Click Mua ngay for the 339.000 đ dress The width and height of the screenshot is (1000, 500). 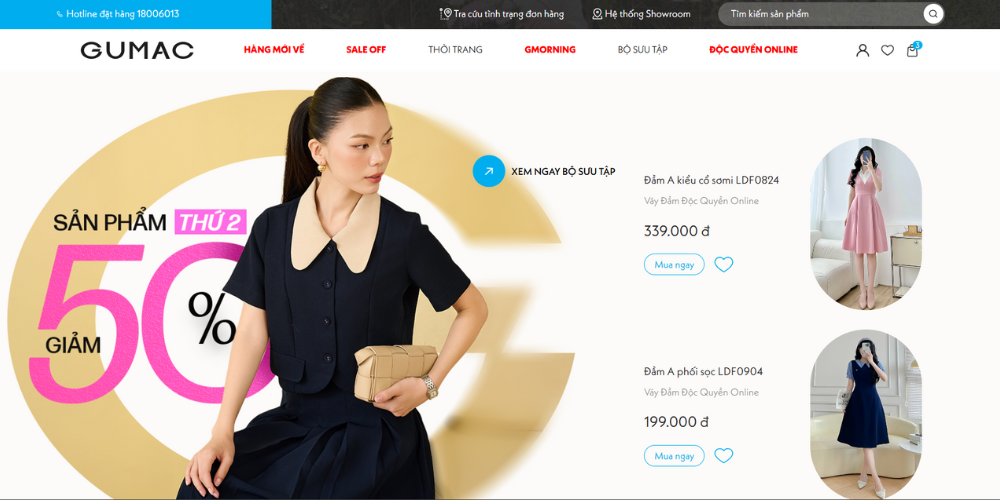click(x=674, y=264)
